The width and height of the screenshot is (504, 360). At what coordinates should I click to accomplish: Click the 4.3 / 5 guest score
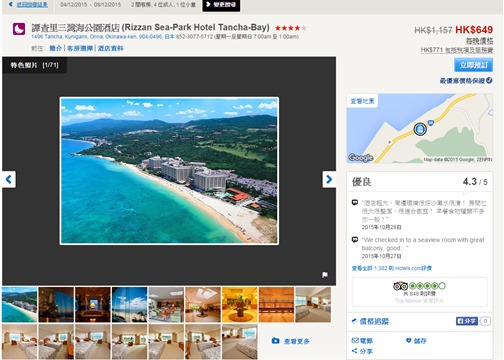475,182
